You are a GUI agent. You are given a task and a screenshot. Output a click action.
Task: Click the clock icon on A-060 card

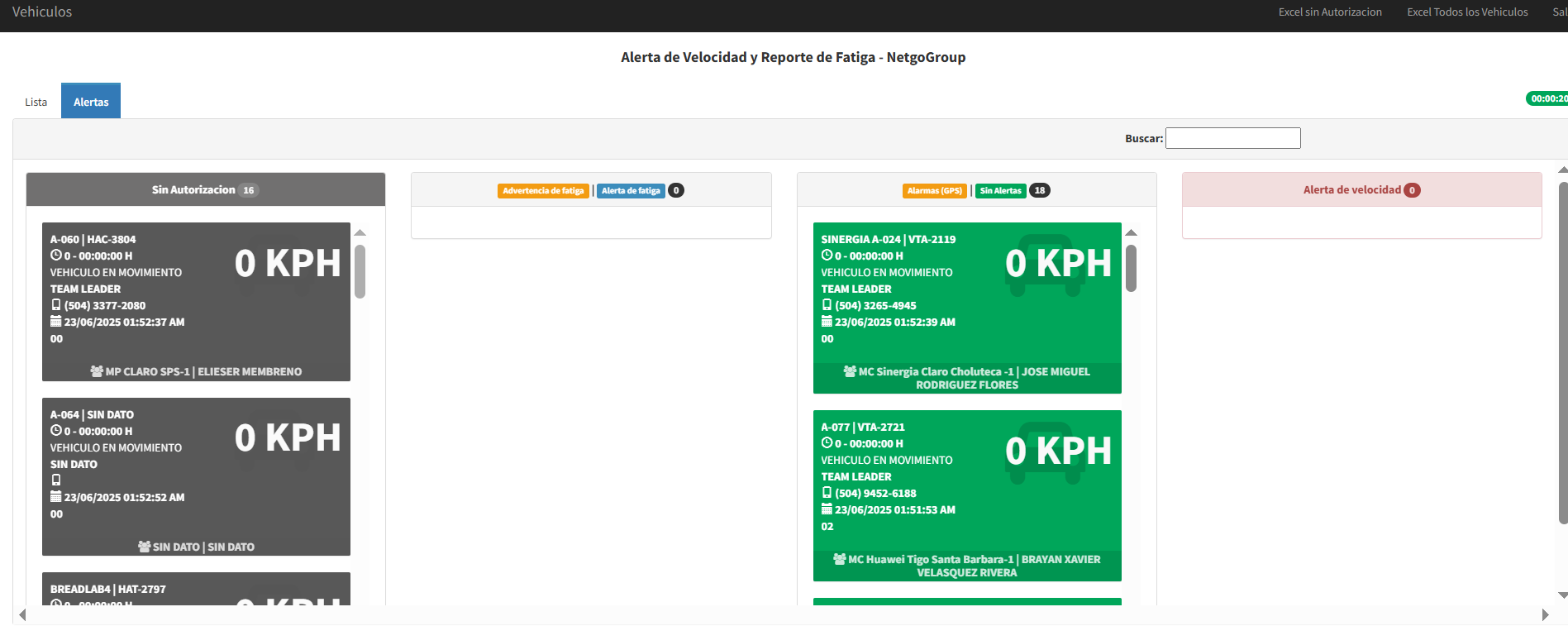[55, 256]
